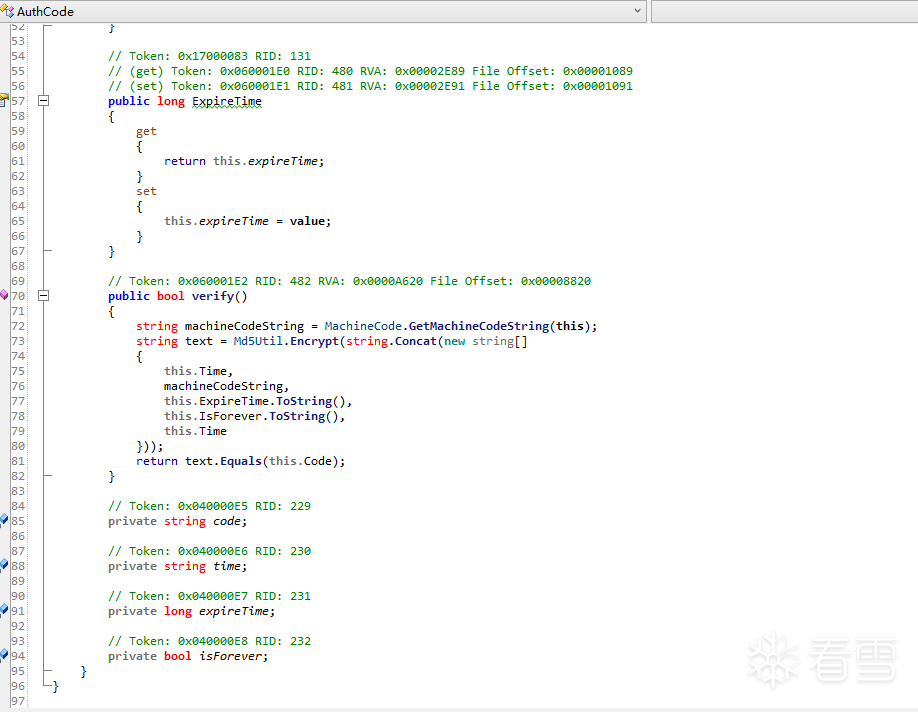Image resolution: width=918 pixels, height=712 pixels.
Task: Open the AuthCode class dropdown
Action: tap(323, 11)
